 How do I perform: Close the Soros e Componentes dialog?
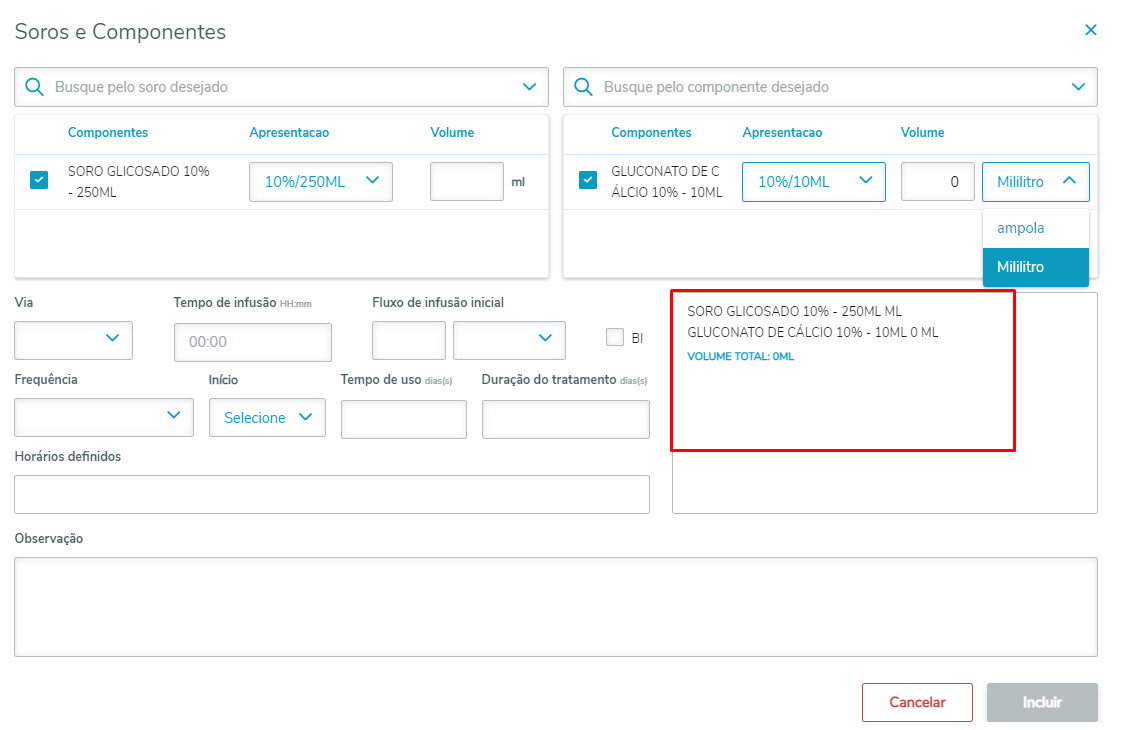click(x=1091, y=30)
